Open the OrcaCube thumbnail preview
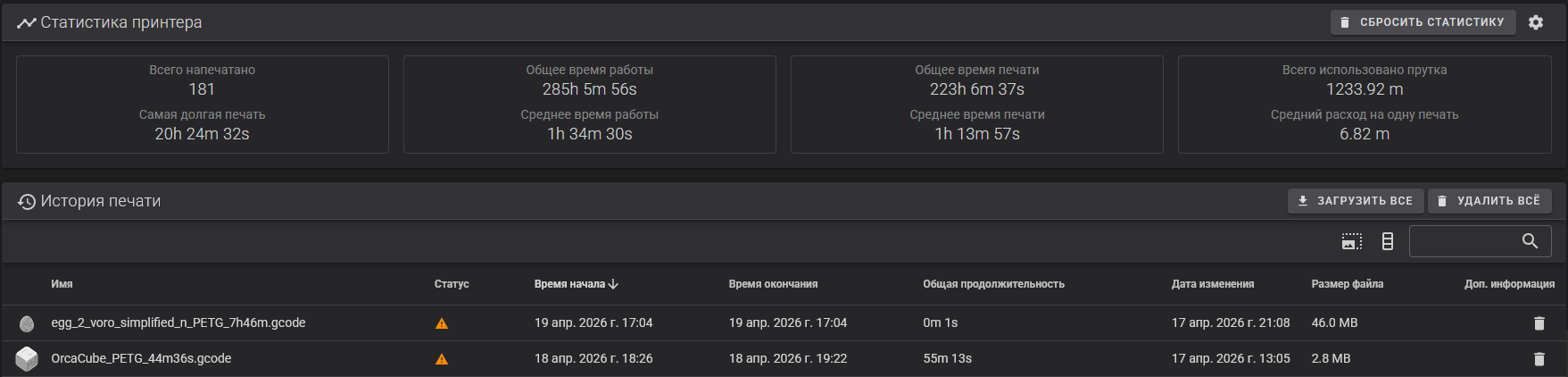 point(27,359)
